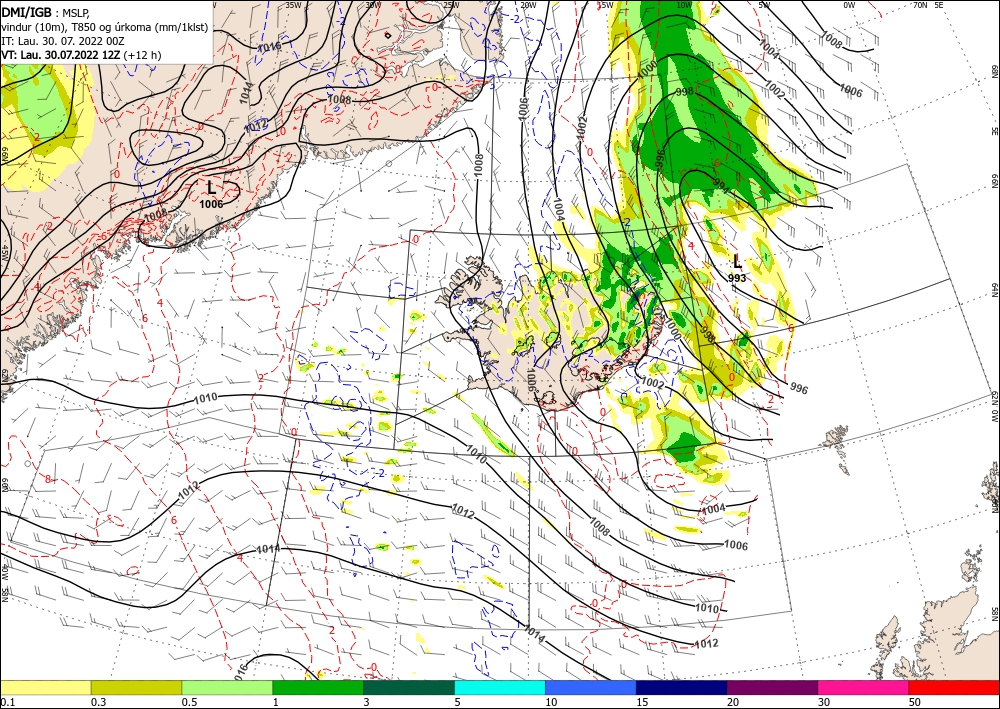Click 'vindur (10m), T850 og úrkoma' line
Image resolution: width=1000 pixels, height=709 pixels.
105,27
